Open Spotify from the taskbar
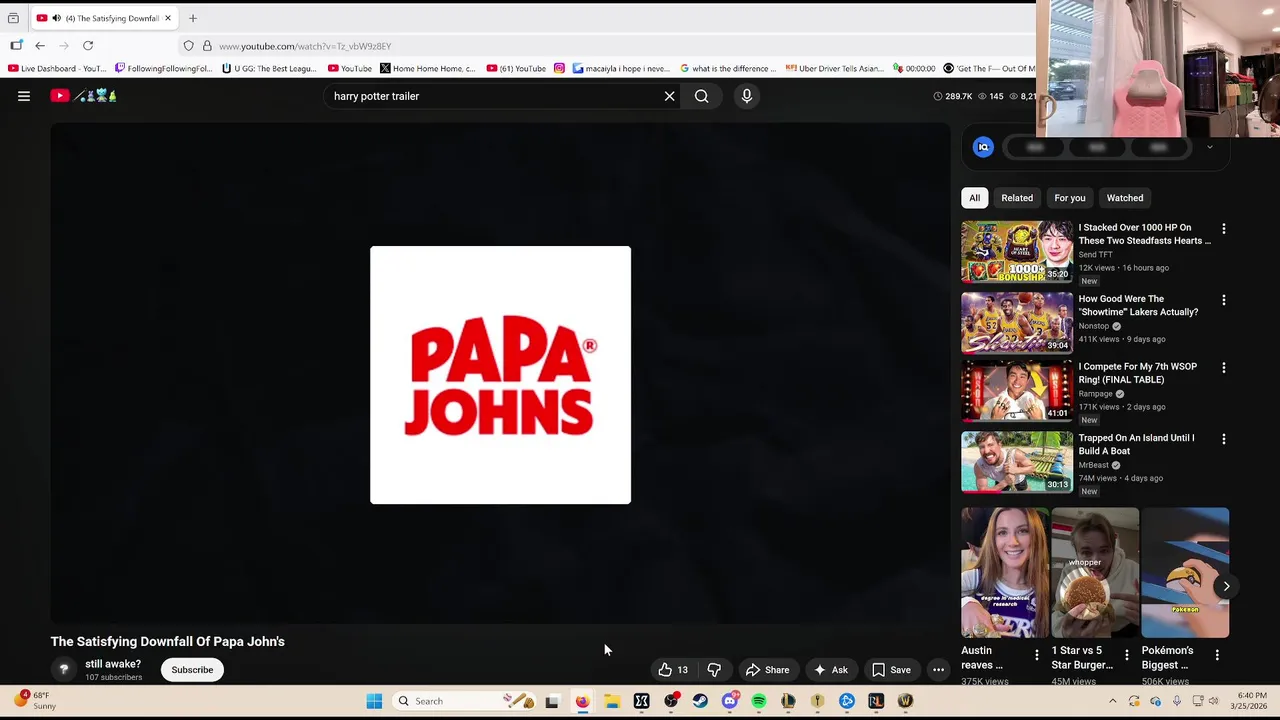This screenshot has width=1280, height=720. click(x=759, y=701)
